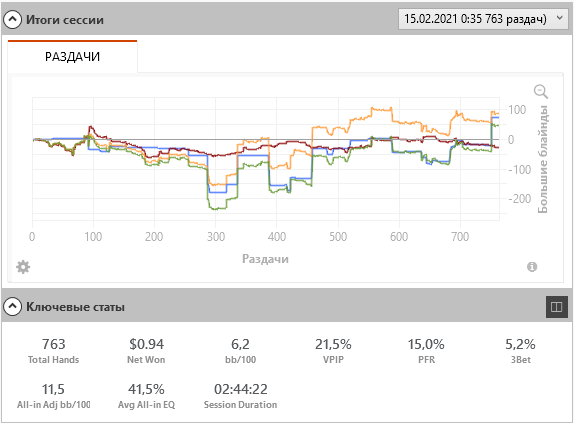
Task: Click the Раздачи x-axis label
Action: [265, 259]
